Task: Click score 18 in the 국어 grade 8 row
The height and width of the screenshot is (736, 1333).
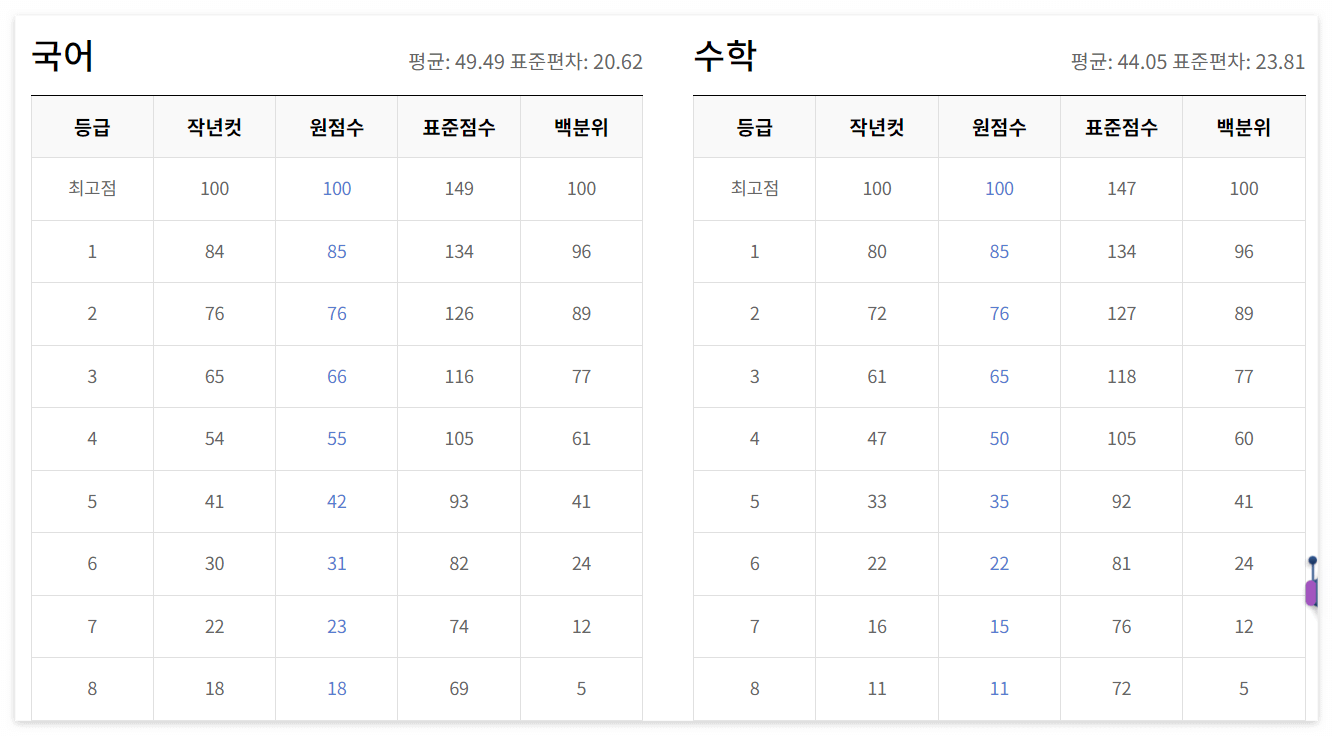Action: (336, 688)
